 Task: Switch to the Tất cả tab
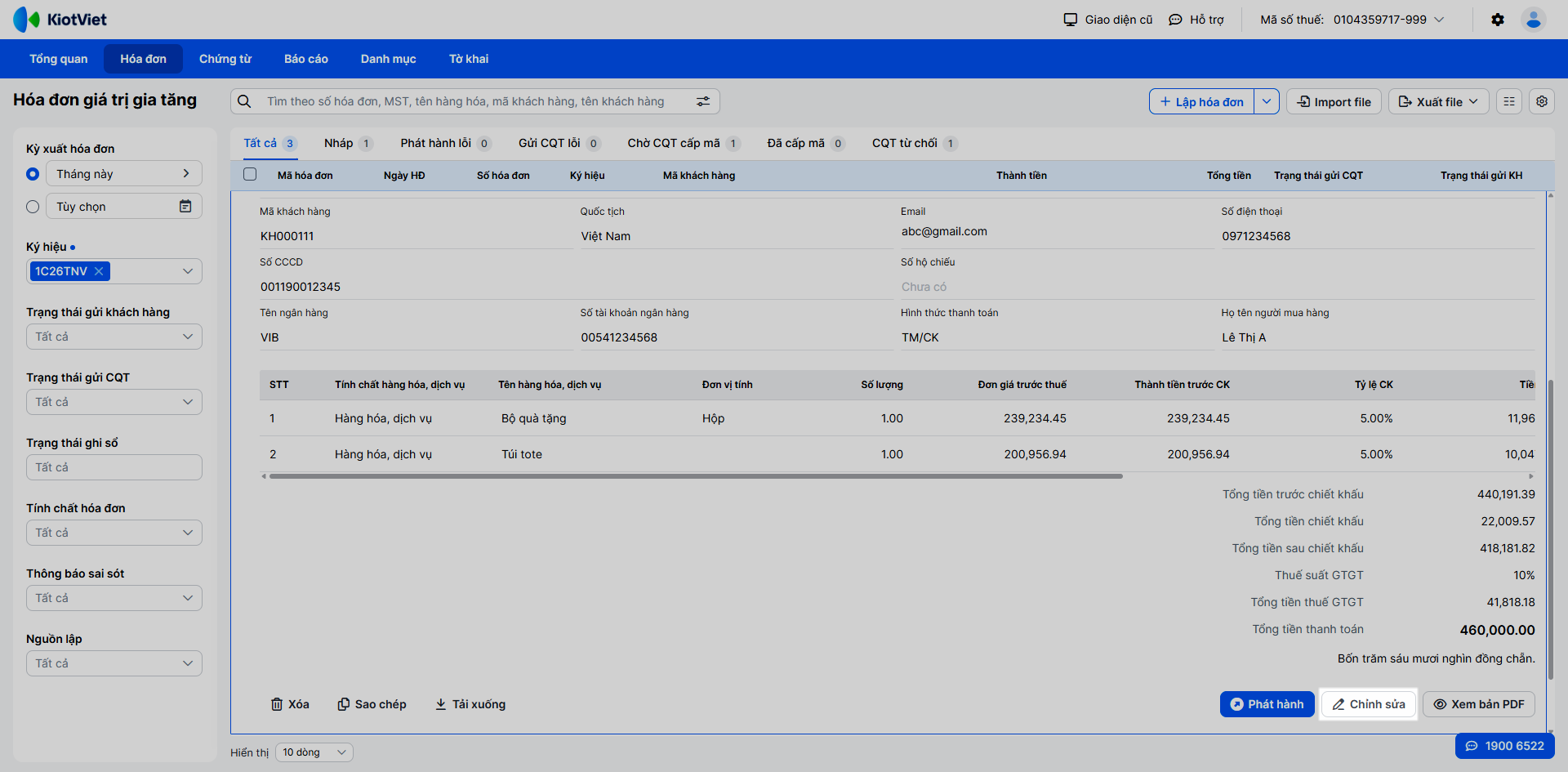[269, 143]
